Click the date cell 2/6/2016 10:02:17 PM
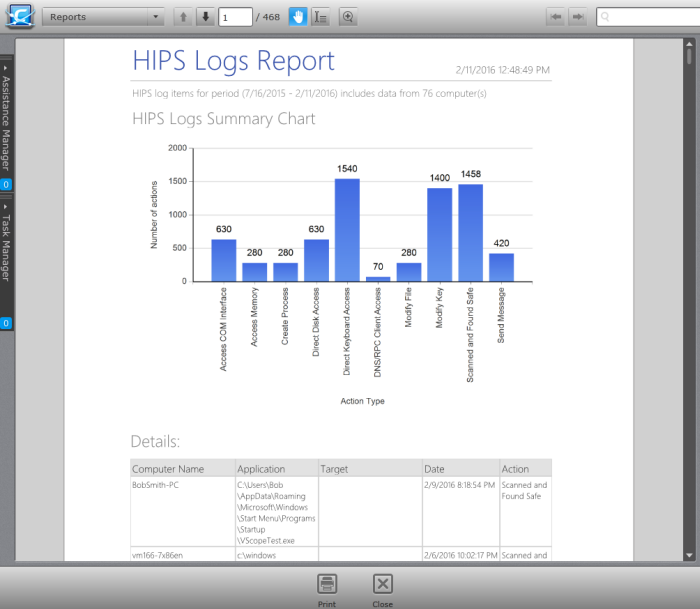Screen dimensions: 700x609 pyautogui.click(x=461, y=555)
